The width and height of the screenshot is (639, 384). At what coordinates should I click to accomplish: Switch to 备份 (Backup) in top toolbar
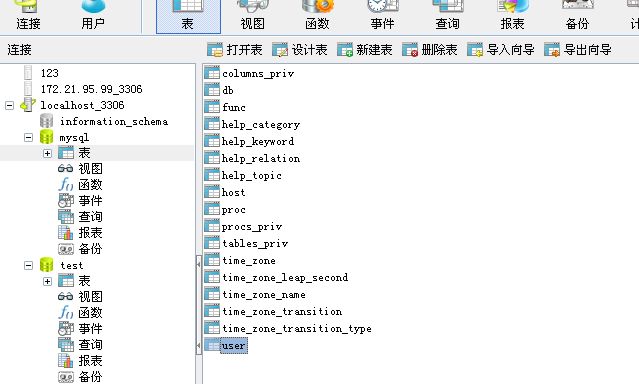[x=577, y=16]
